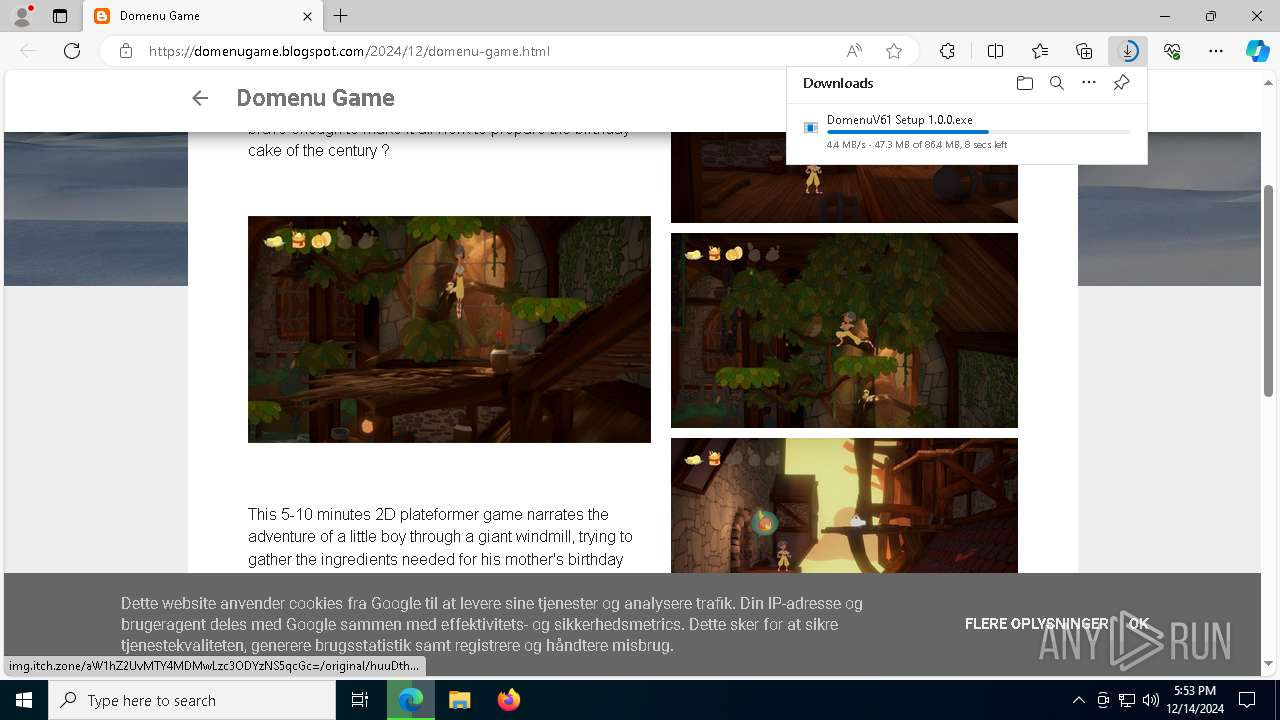Open a new tab with plus button
Image resolution: width=1280 pixels, height=720 pixels.
click(x=341, y=16)
